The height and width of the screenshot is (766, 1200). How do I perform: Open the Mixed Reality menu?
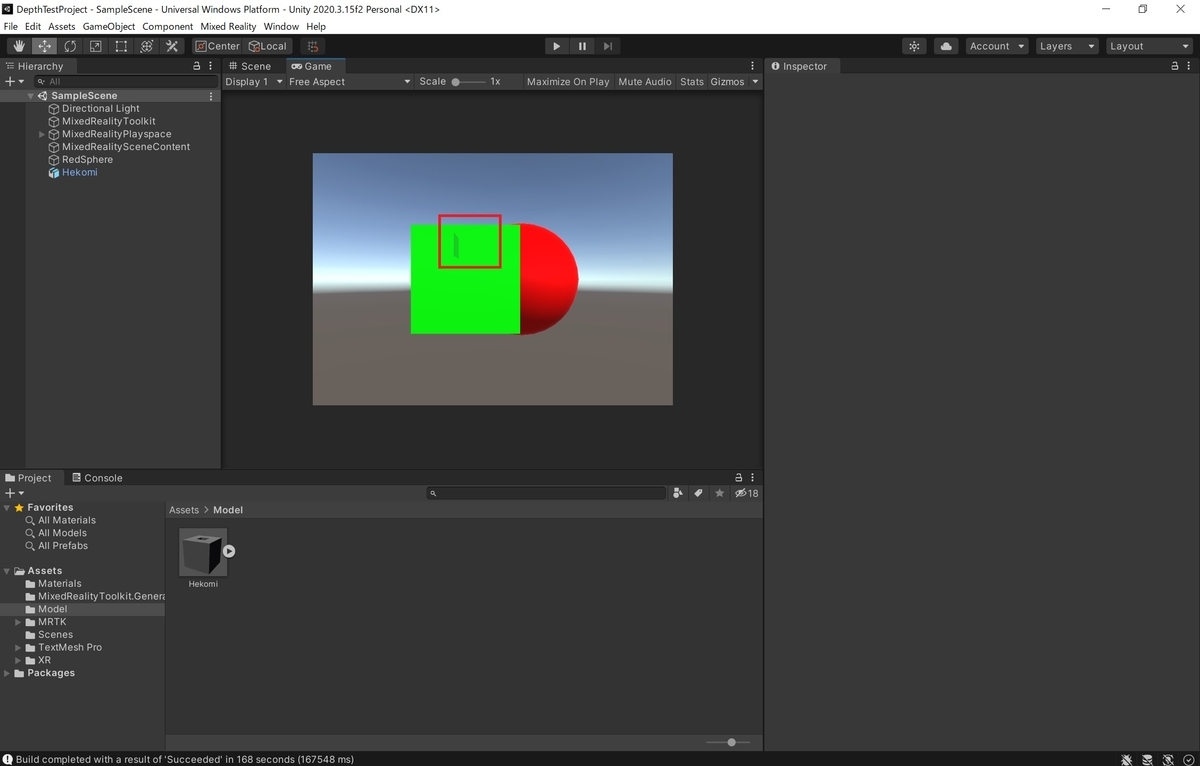228,26
